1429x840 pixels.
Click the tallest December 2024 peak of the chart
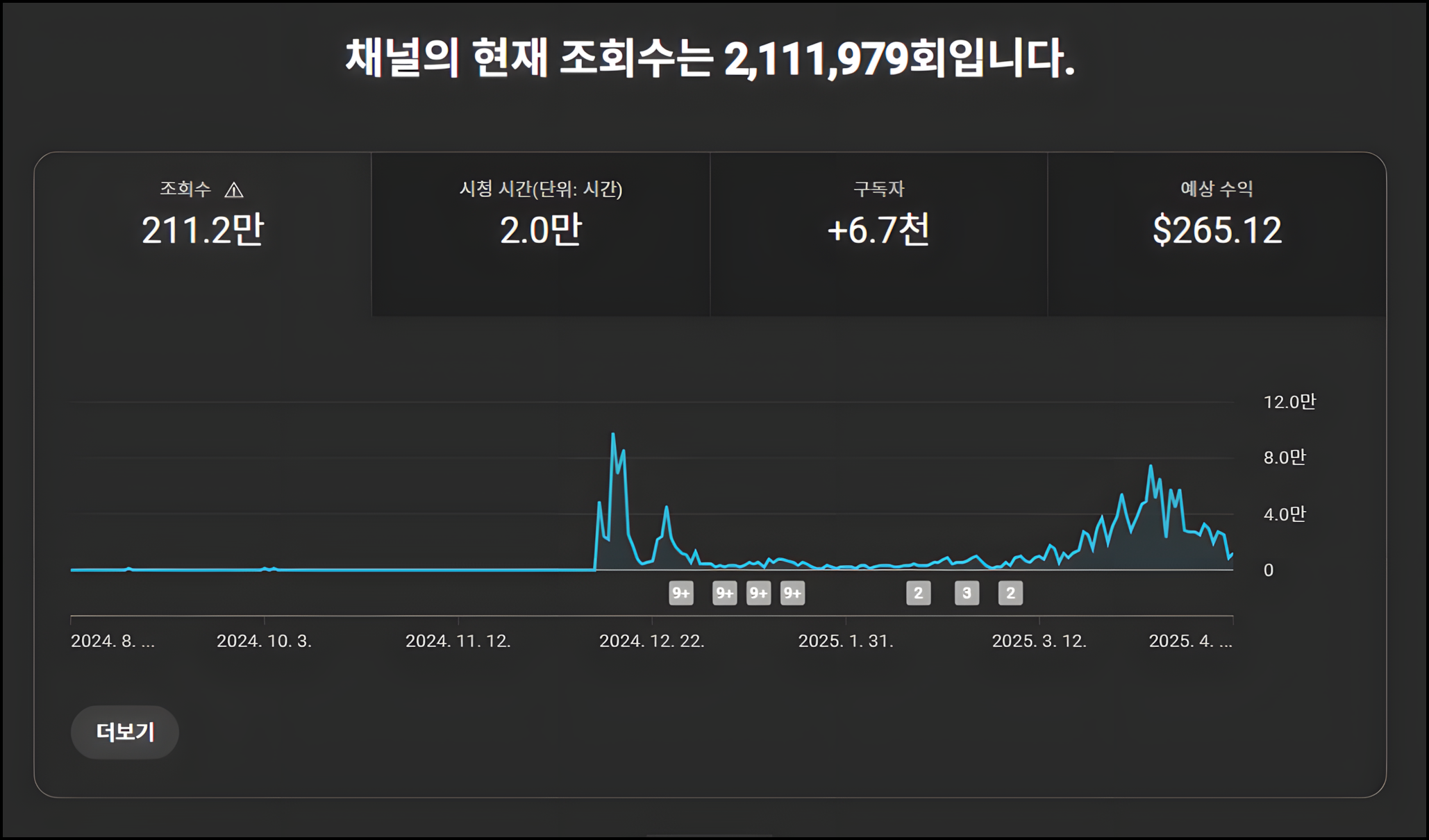(613, 435)
